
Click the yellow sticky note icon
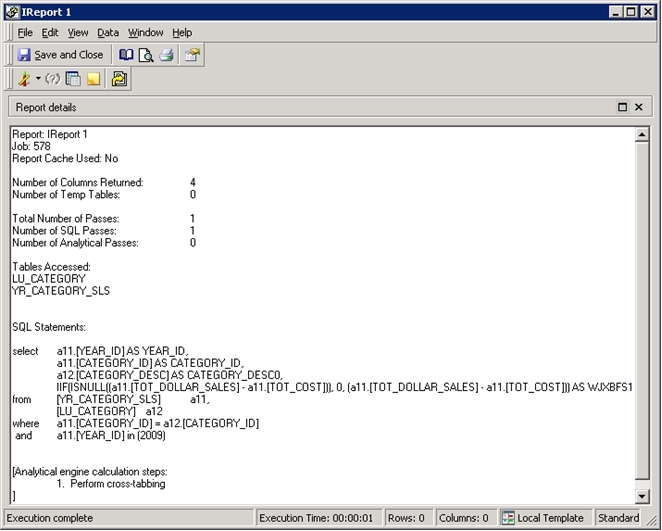click(x=93, y=79)
